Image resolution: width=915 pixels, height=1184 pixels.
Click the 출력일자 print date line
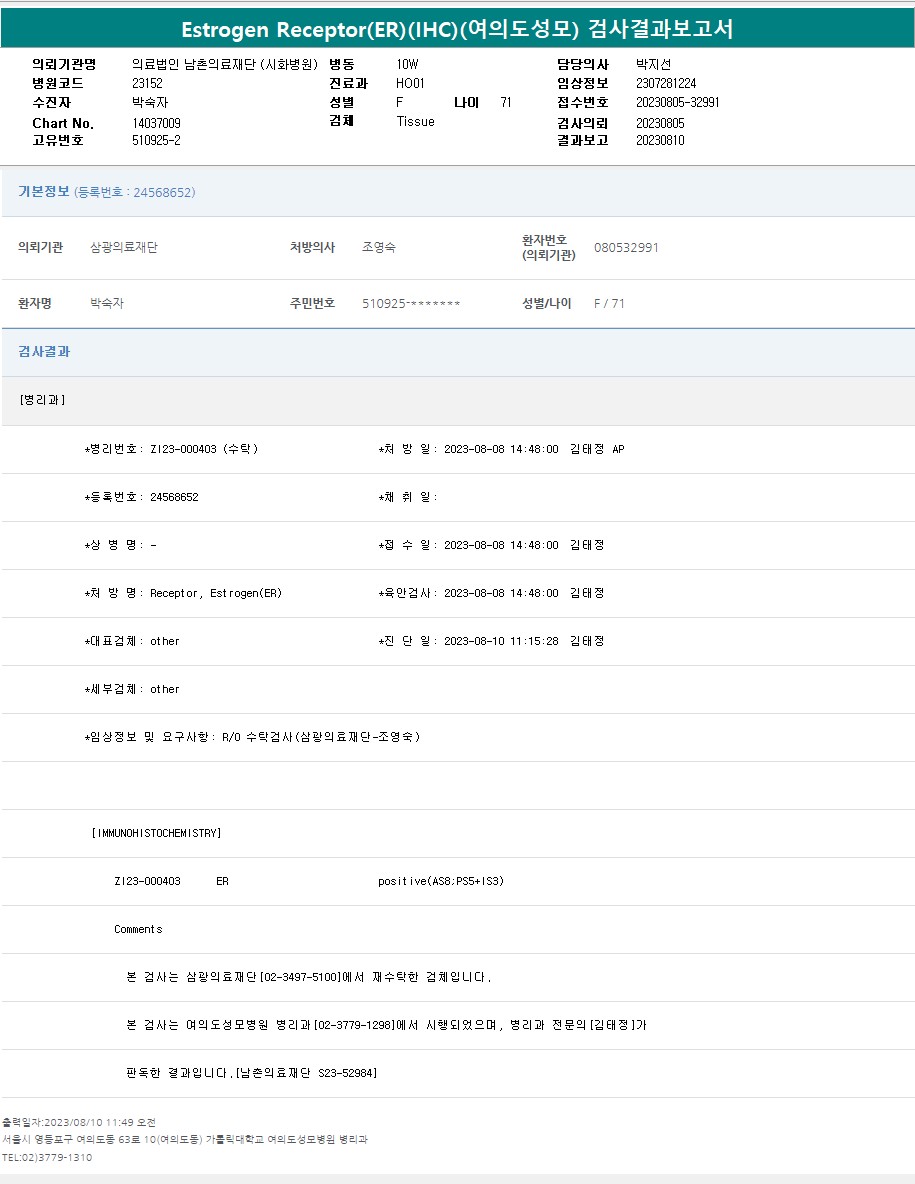(78, 1122)
